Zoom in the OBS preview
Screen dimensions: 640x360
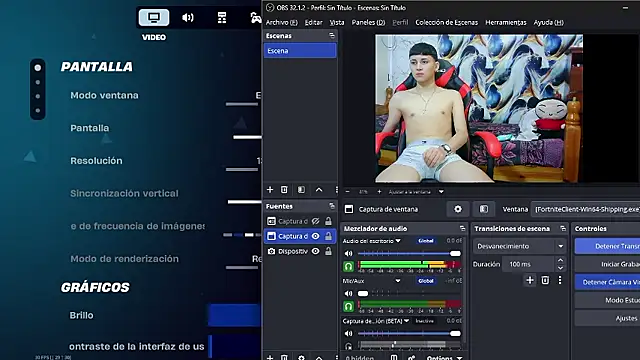coord(379,192)
